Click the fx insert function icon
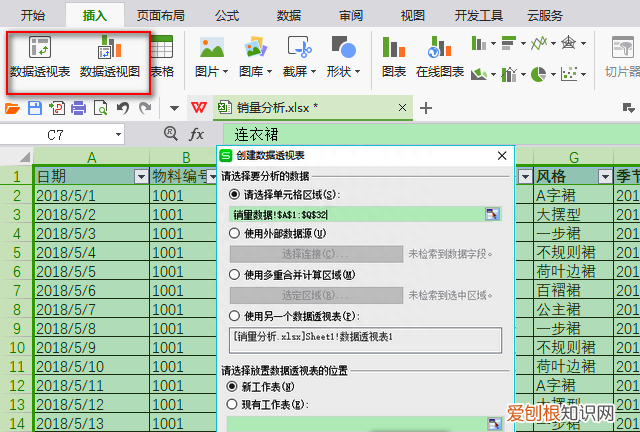Viewport: 640px width, 432px height. [x=196, y=134]
